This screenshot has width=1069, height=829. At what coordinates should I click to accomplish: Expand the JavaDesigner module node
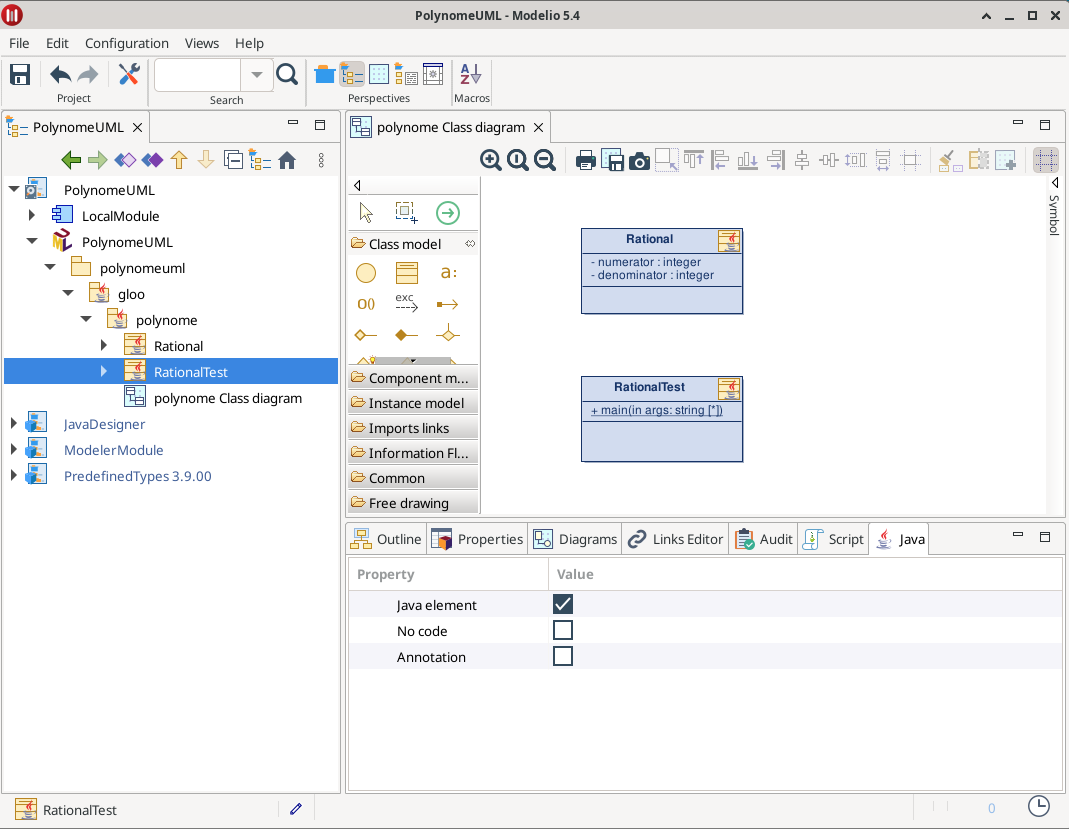pyautogui.click(x=14, y=423)
